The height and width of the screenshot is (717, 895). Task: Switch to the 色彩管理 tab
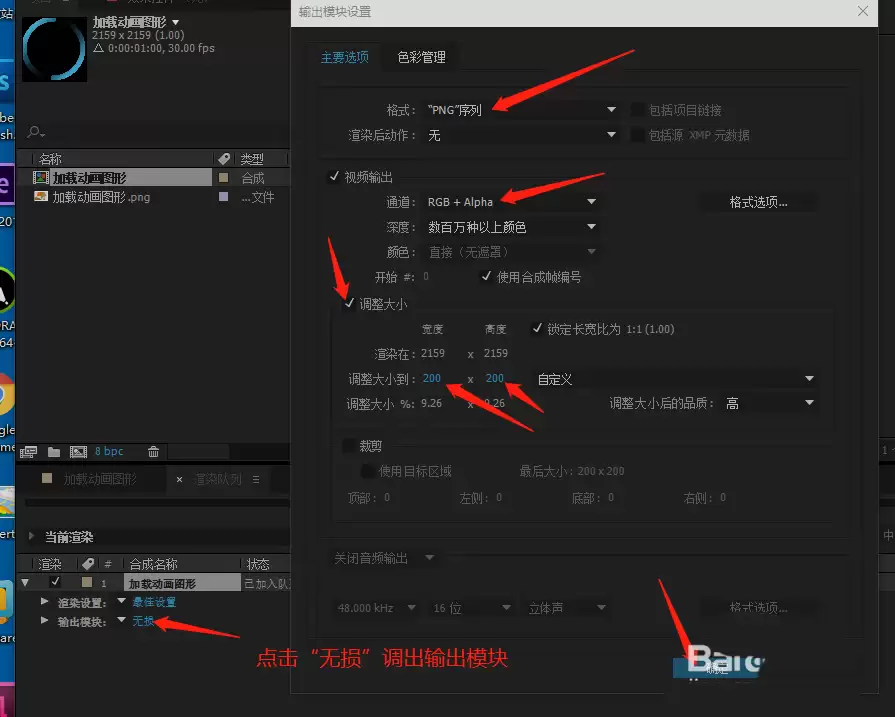click(x=421, y=57)
